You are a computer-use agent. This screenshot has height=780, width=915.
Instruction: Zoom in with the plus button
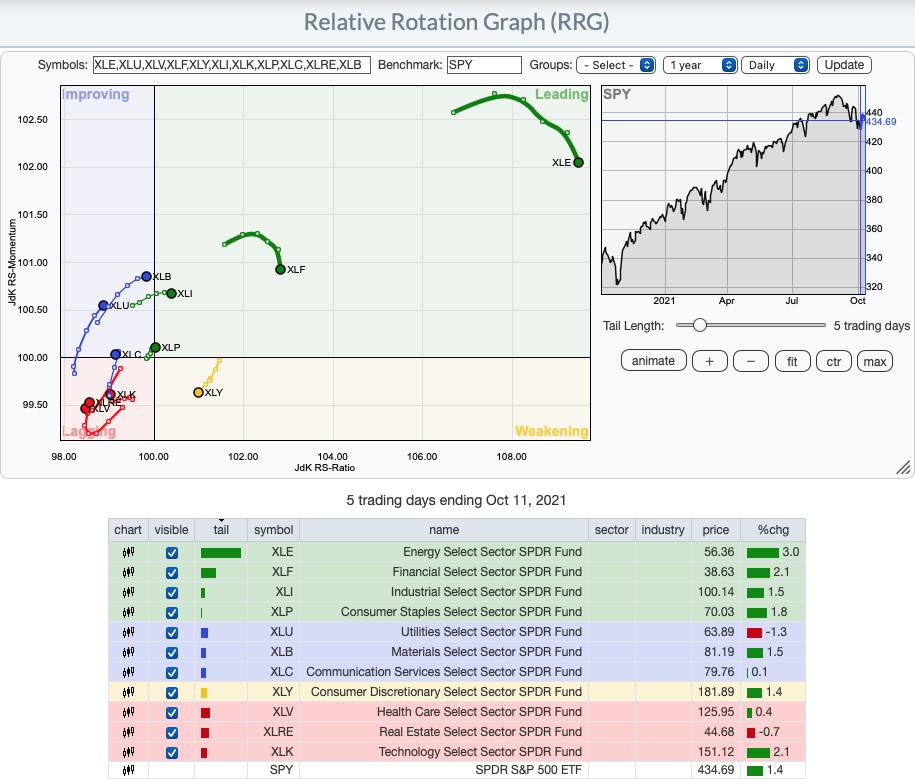click(710, 361)
